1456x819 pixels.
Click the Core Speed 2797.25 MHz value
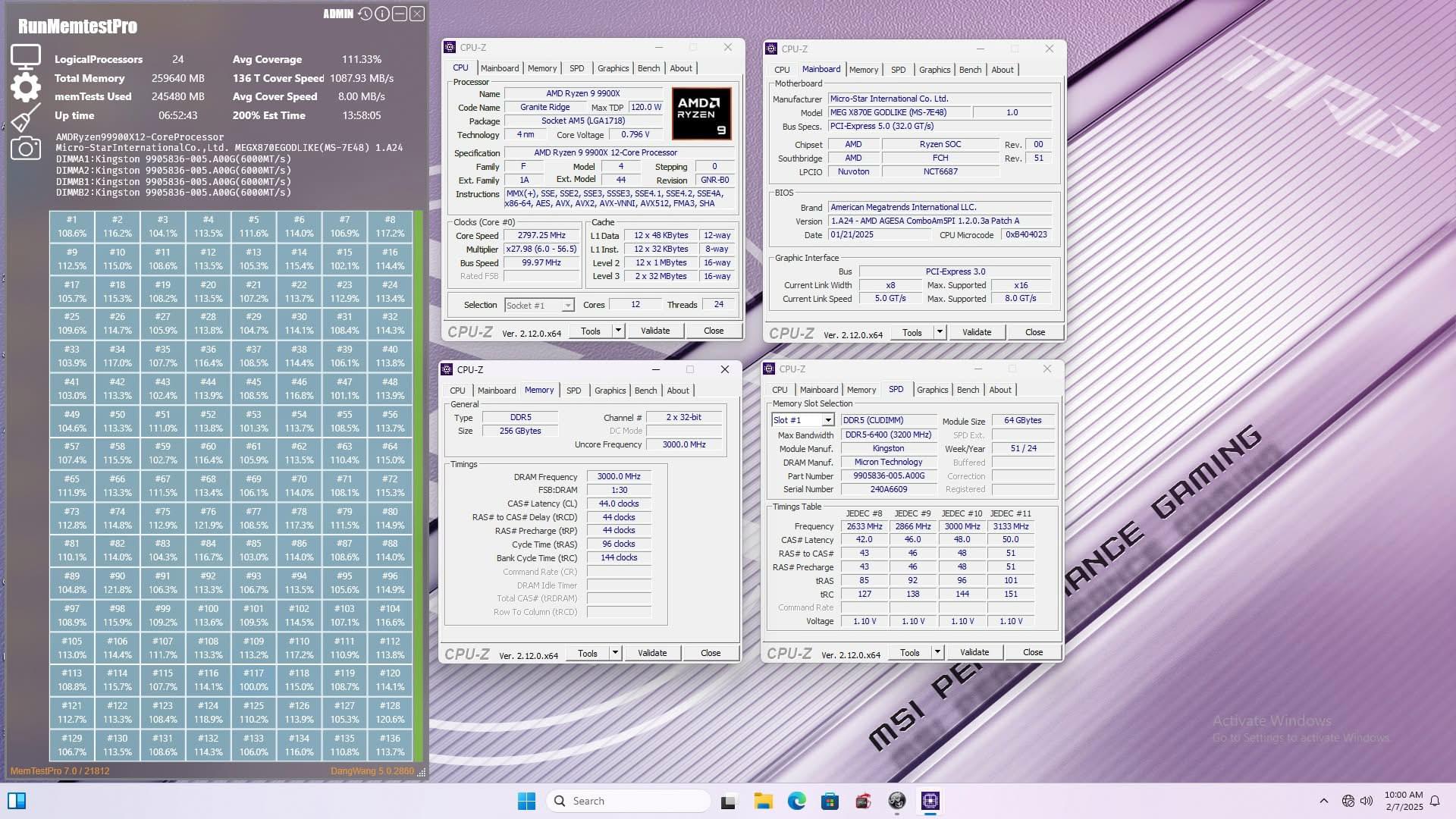coord(541,236)
